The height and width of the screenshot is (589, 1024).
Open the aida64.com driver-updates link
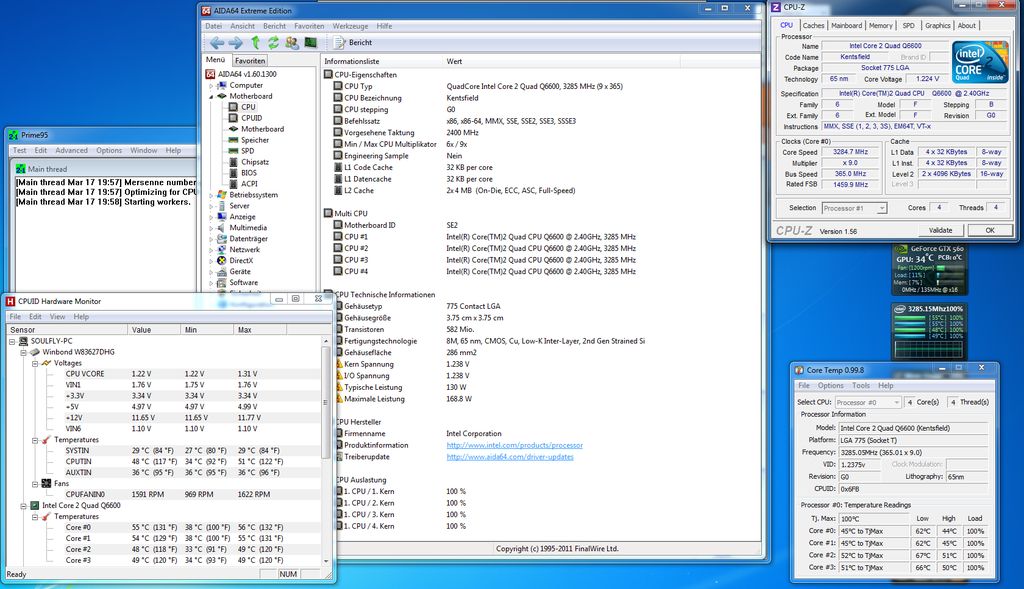coord(510,457)
